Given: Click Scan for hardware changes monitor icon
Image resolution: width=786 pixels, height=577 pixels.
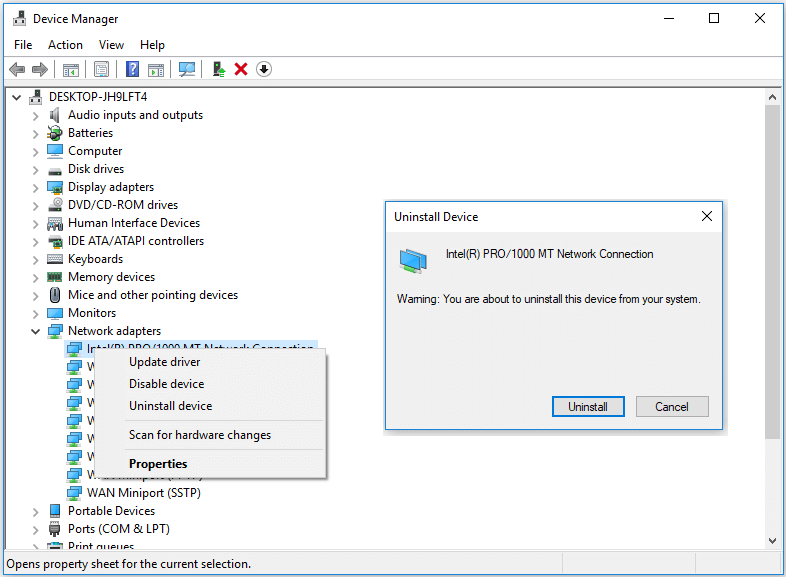Looking at the screenshot, I should click(x=187, y=69).
